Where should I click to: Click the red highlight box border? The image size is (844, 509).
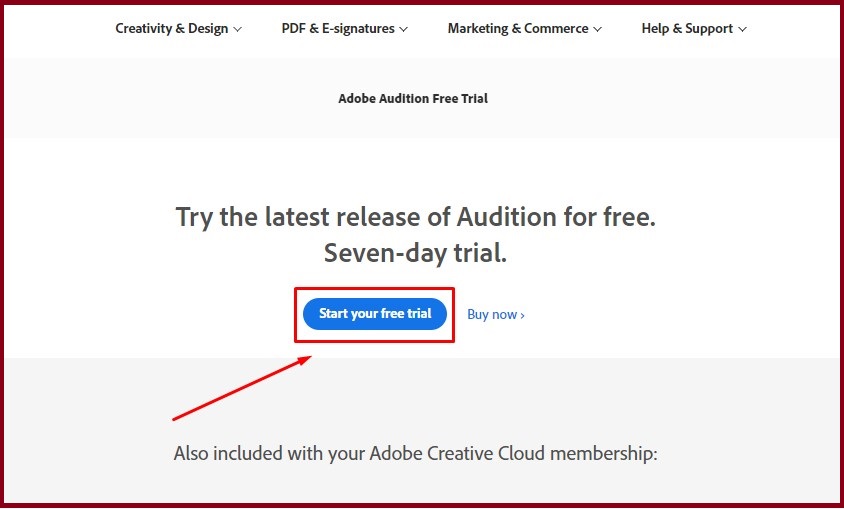(x=375, y=289)
